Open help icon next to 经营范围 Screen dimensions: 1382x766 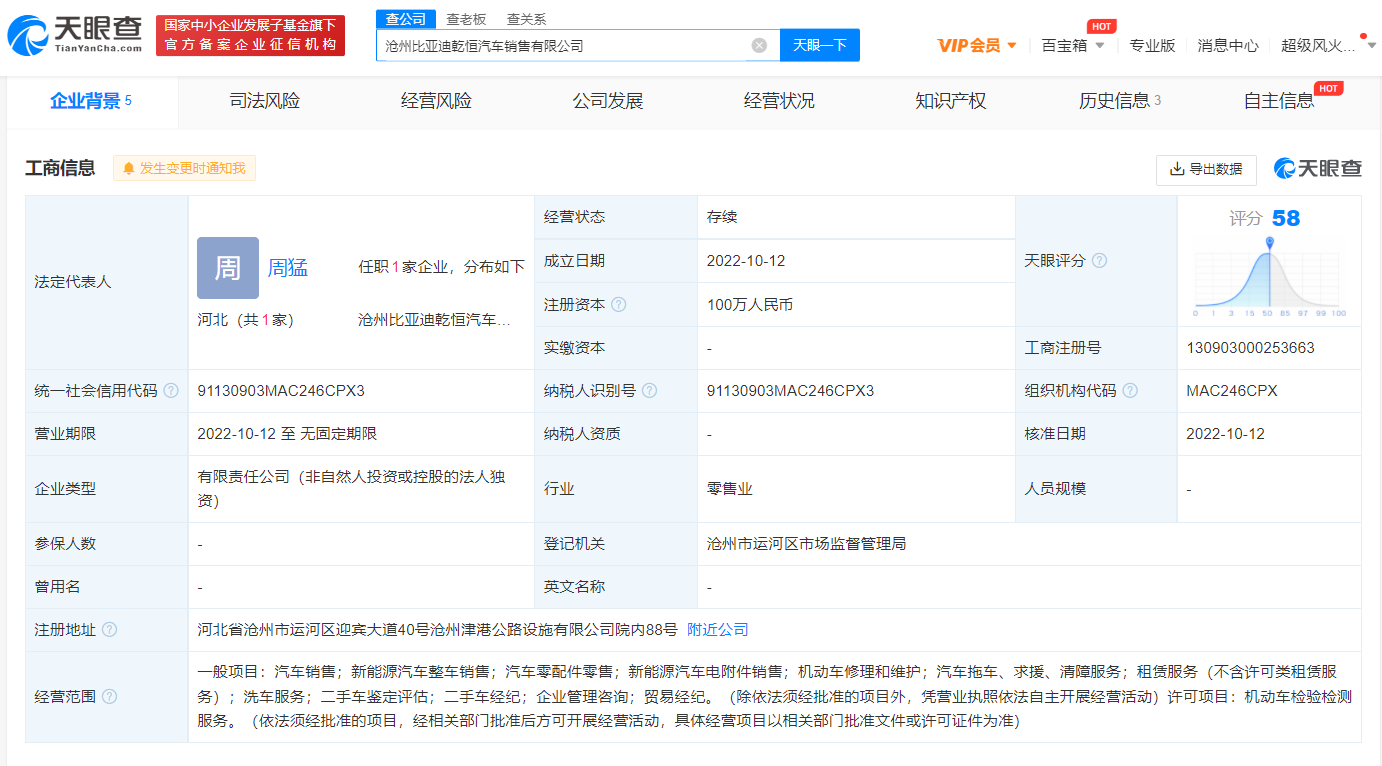(x=109, y=696)
